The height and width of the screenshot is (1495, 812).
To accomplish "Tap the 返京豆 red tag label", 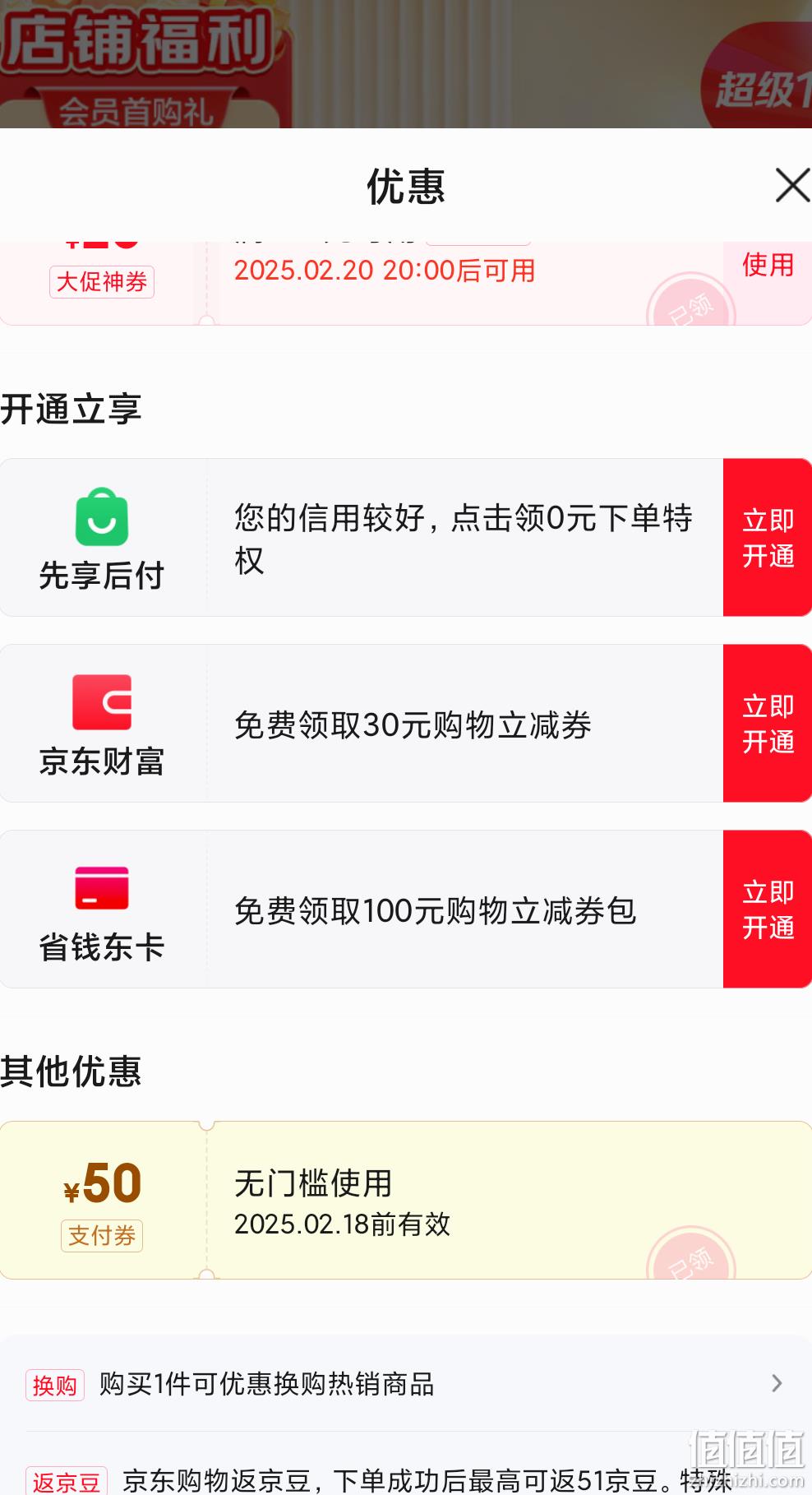I will [x=67, y=1482].
